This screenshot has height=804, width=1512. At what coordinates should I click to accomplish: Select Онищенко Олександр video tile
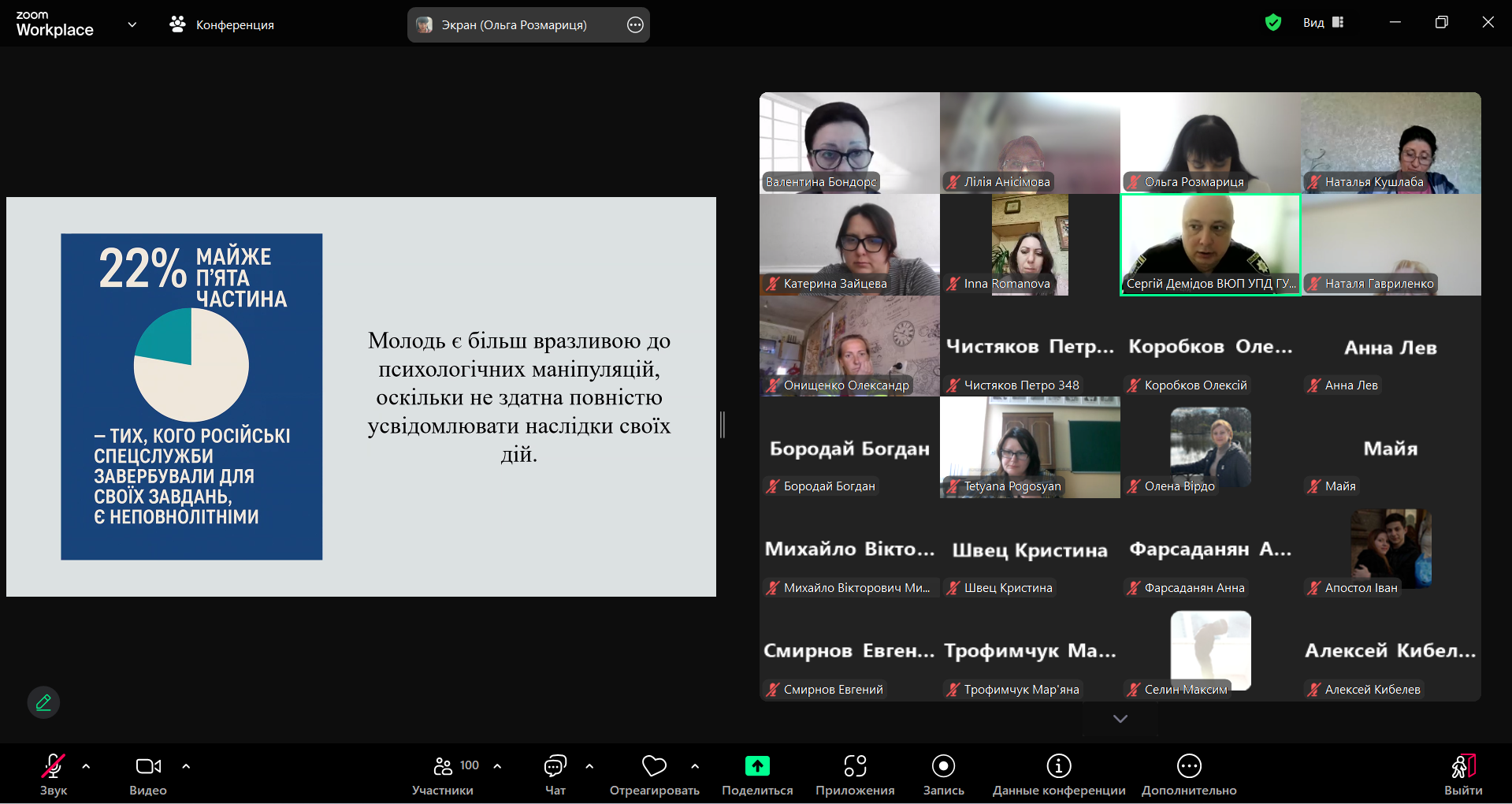click(x=849, y=346)
